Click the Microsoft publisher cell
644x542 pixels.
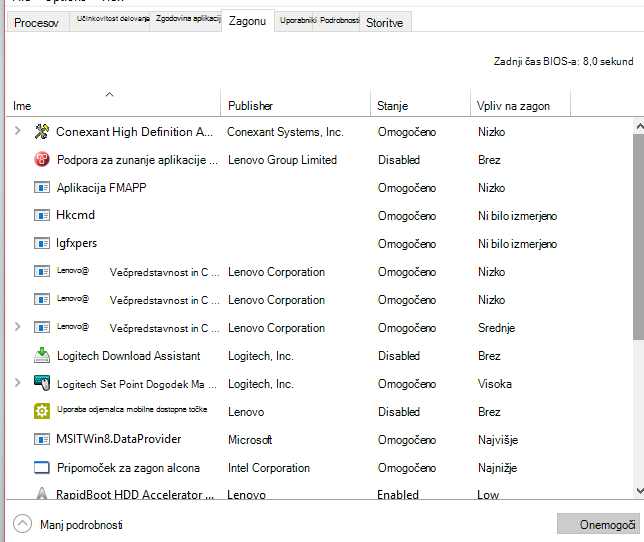(x=250, y=440)
